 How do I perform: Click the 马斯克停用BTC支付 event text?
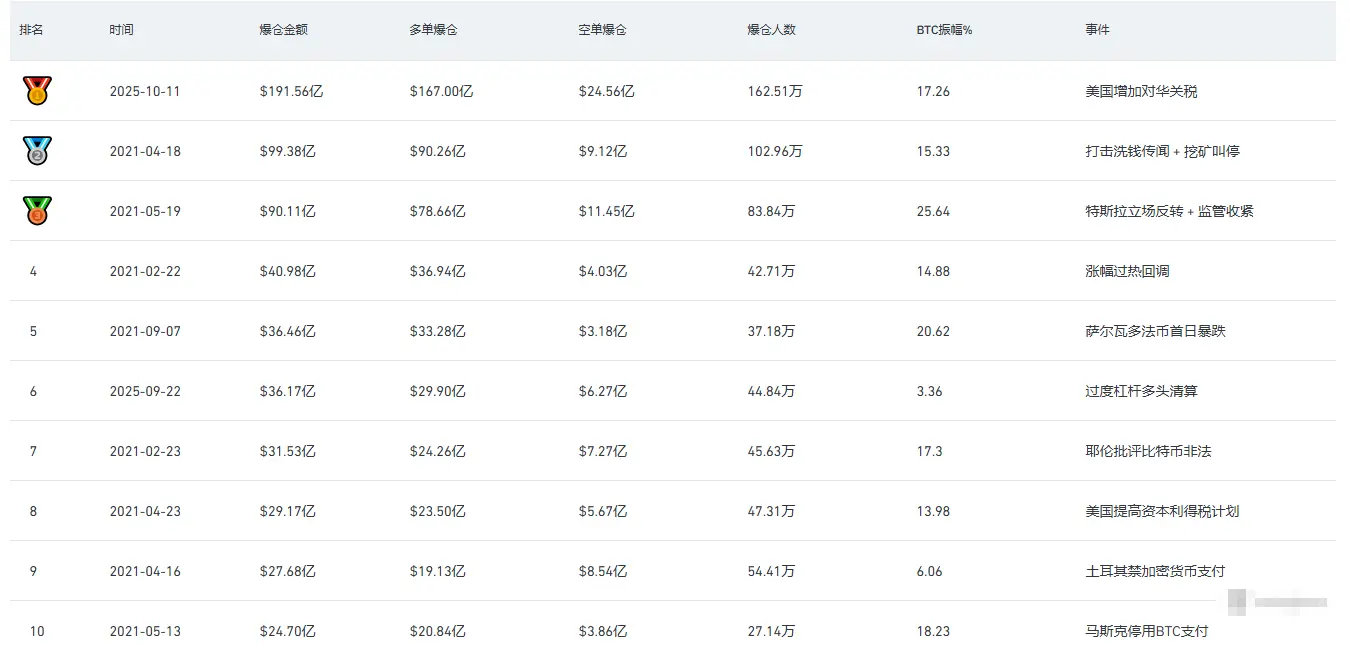point(1146,631)
